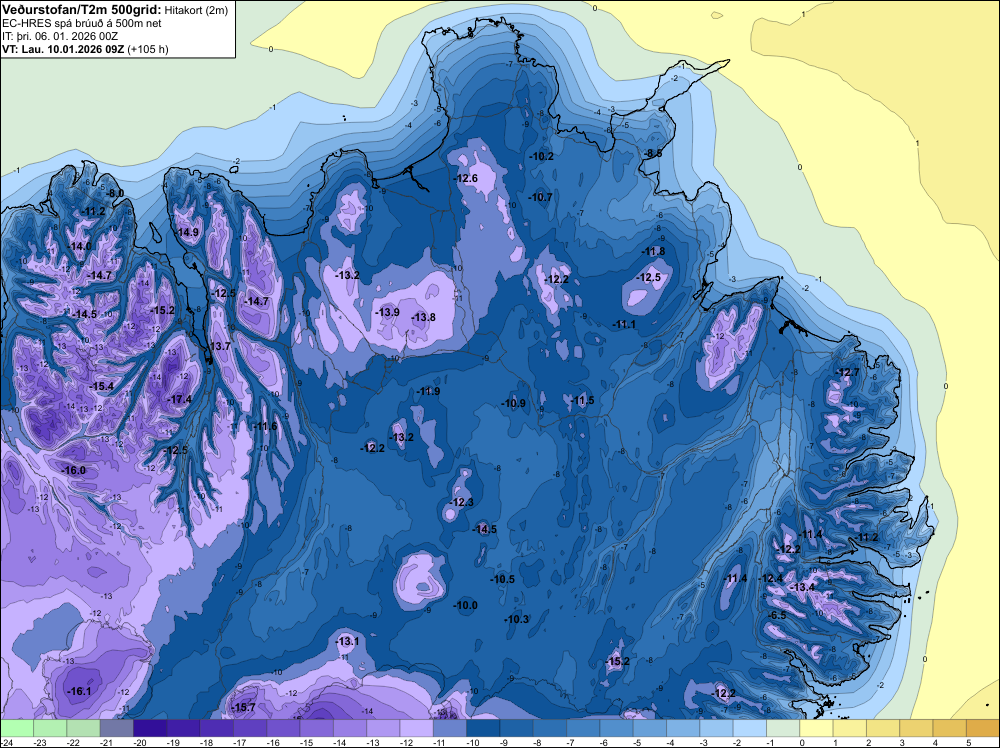Select the pale green legend swatch labeled -23
Viewport: 1000px width, 748px height.
pos(50,728)
